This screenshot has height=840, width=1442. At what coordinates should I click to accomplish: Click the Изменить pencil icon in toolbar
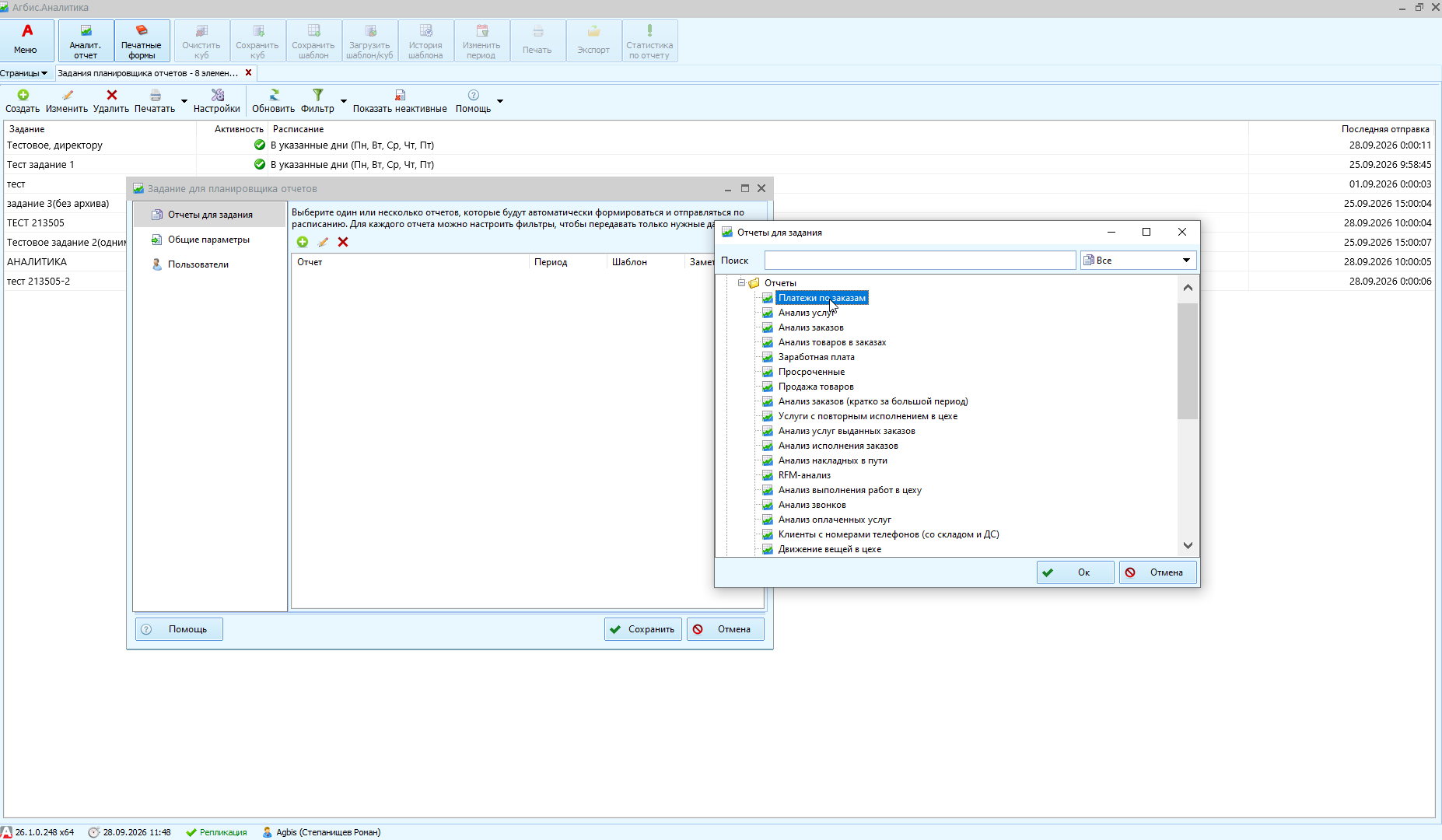67,95
